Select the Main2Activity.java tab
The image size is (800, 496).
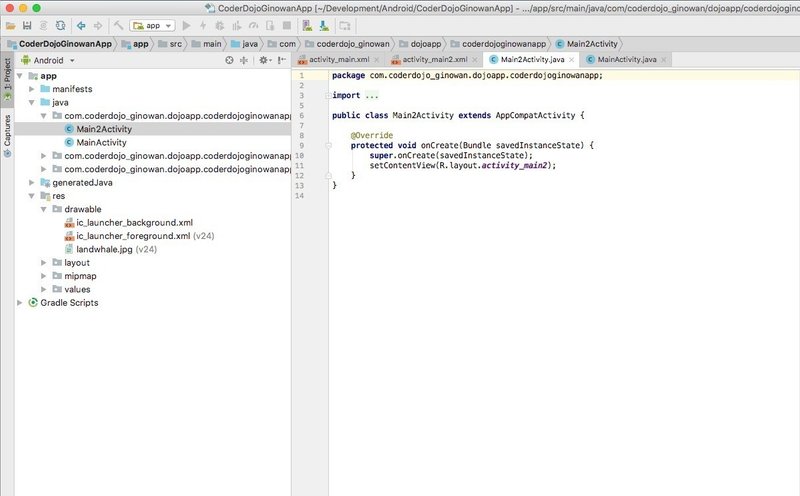532,59
